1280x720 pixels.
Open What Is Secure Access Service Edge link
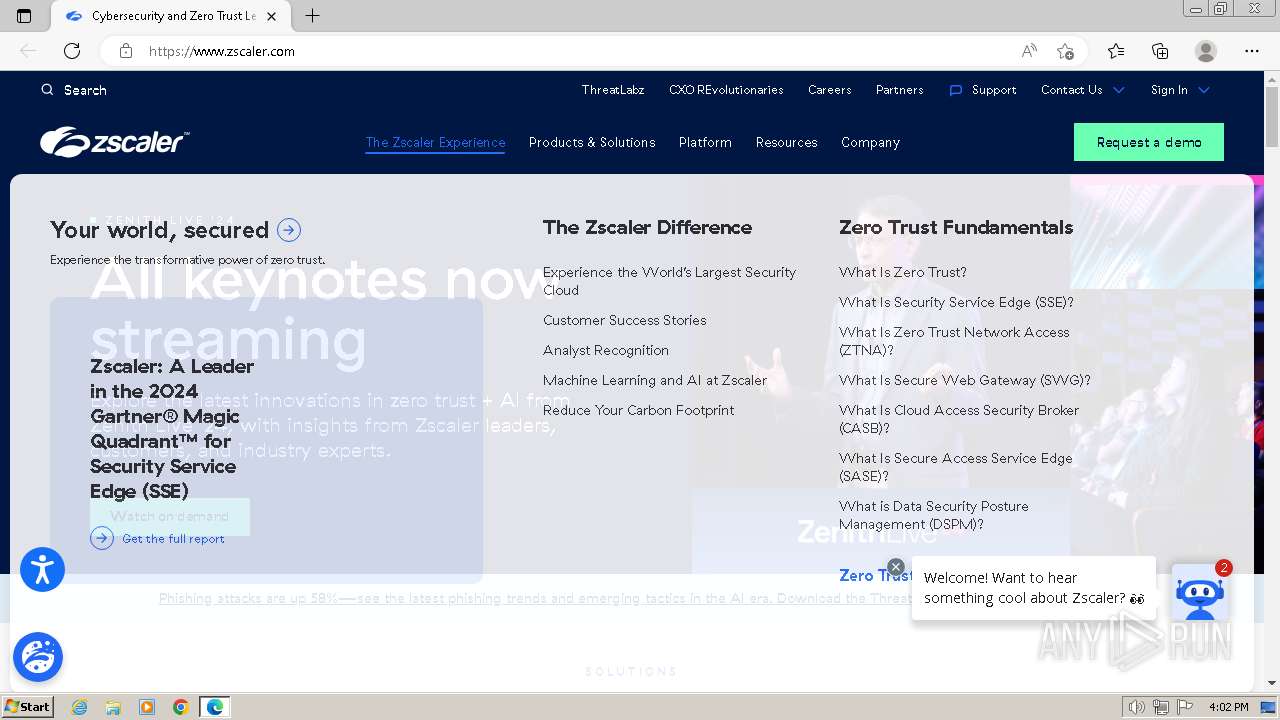[956, 467]
